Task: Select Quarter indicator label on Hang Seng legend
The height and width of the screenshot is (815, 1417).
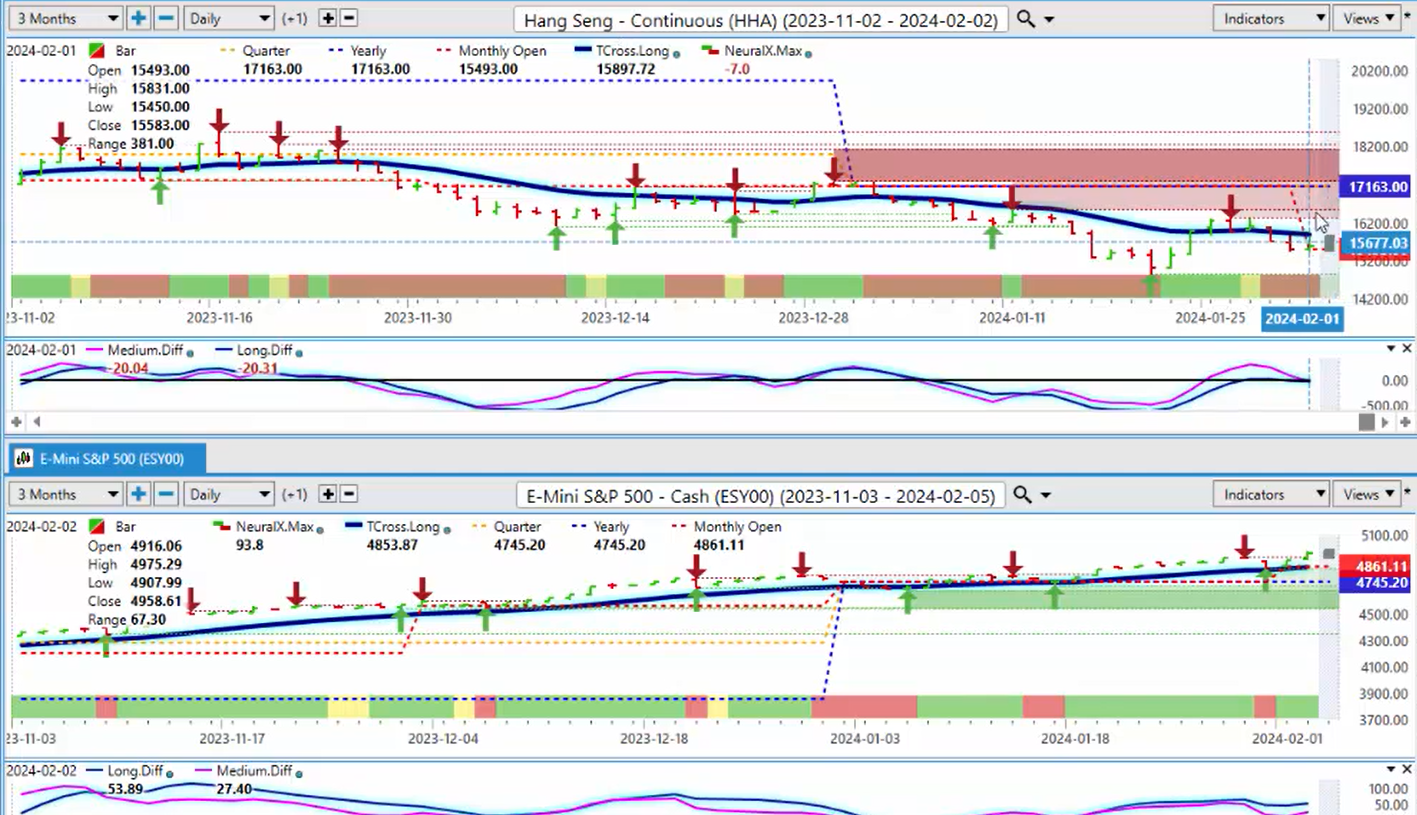Action: pyautogui.click(x=267, y=51)
